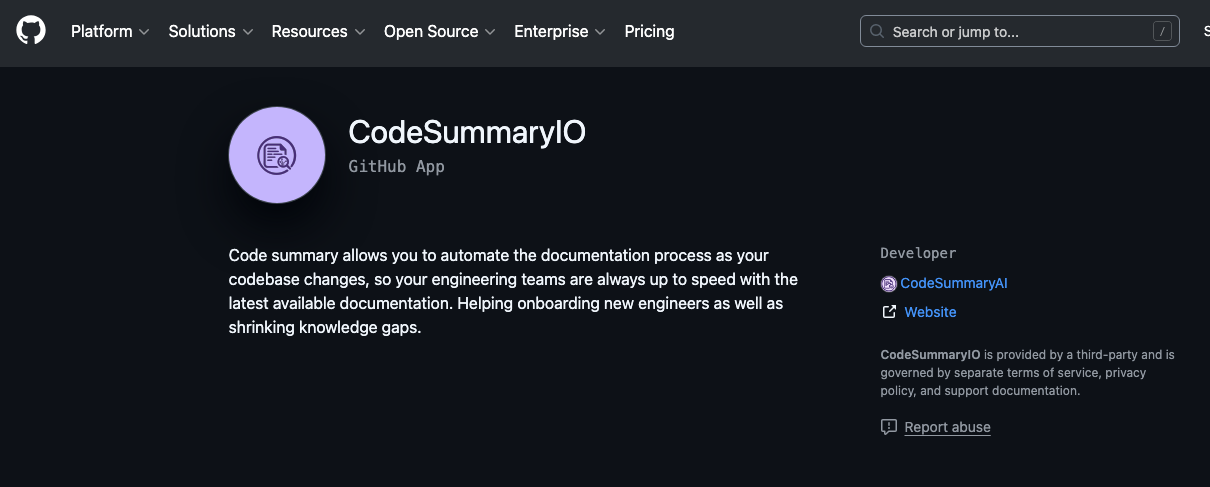Focus the Search or jump to field
The image size is (1210, 487).
[1019, 31]
